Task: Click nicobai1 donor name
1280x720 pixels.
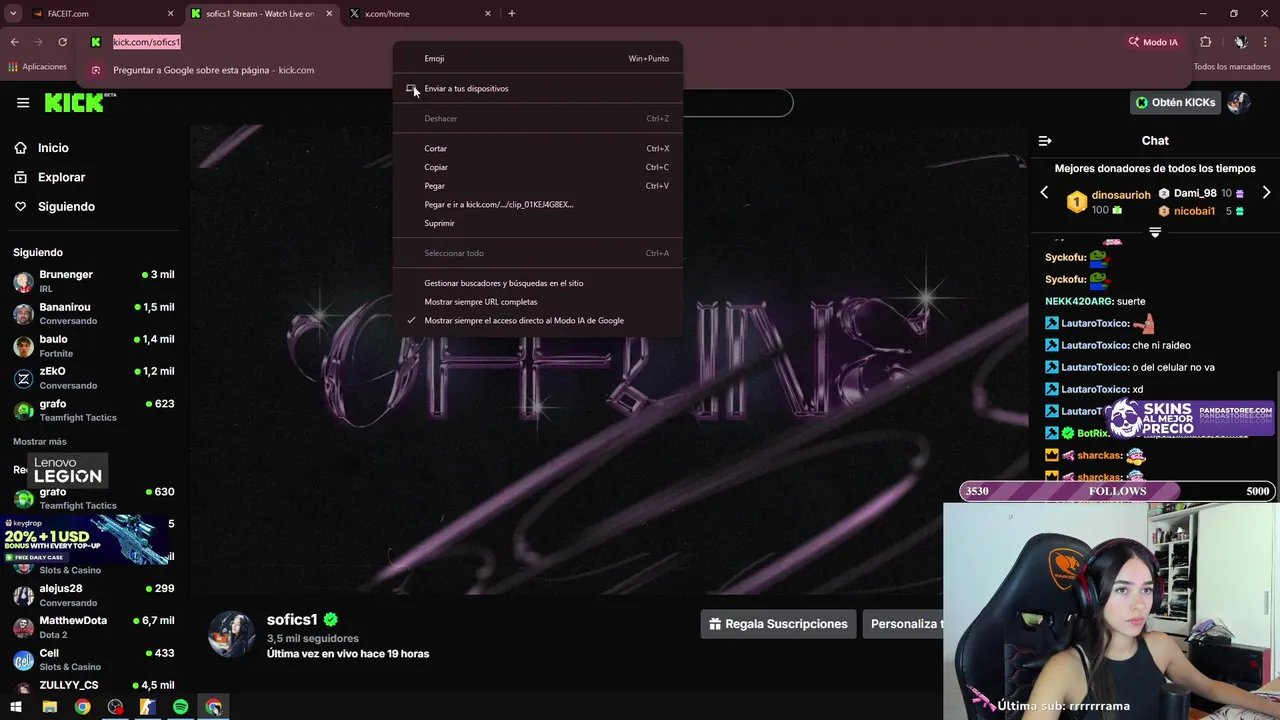Action: pyautogui.click(x=1195, y=211)
